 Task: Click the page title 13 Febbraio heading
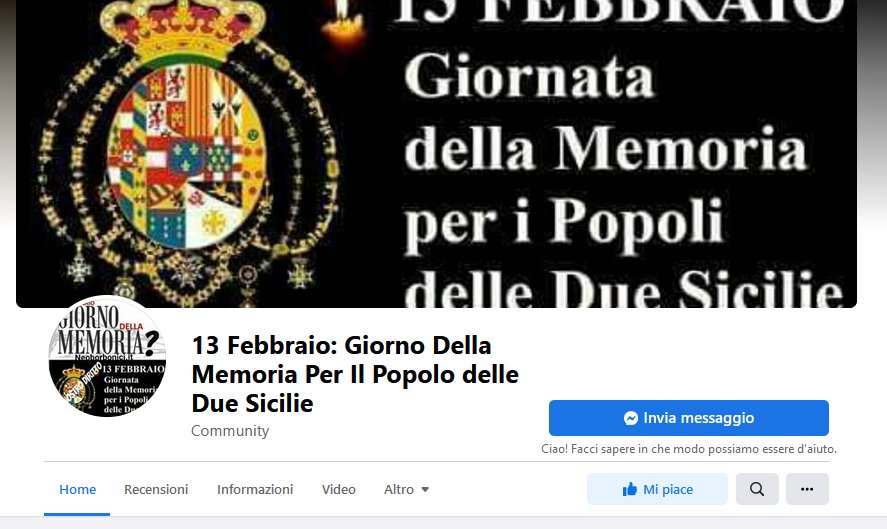pyautogui.click(x=355, y=375)
